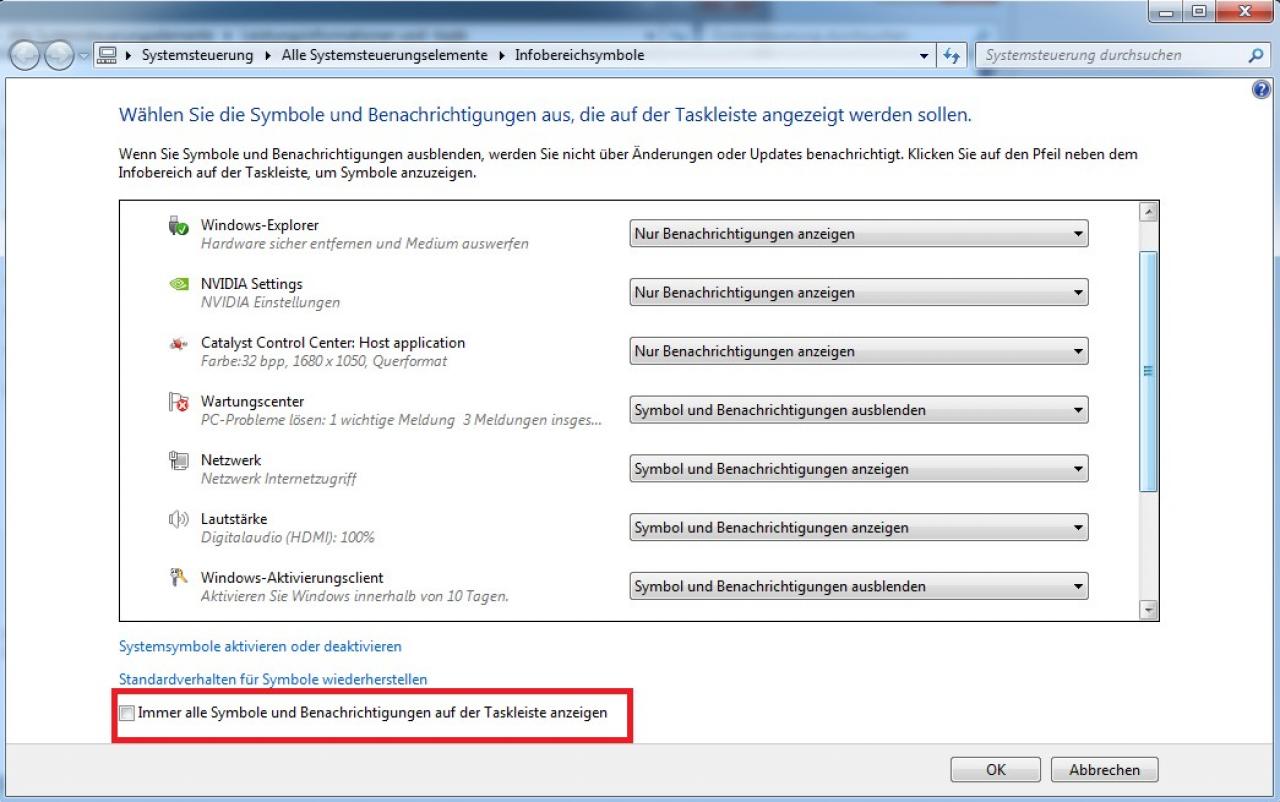This screenshot has height=802, width=1280.
Task: Click the Windows-Aktivierungsclient keys icon
Action: [178, 578]
